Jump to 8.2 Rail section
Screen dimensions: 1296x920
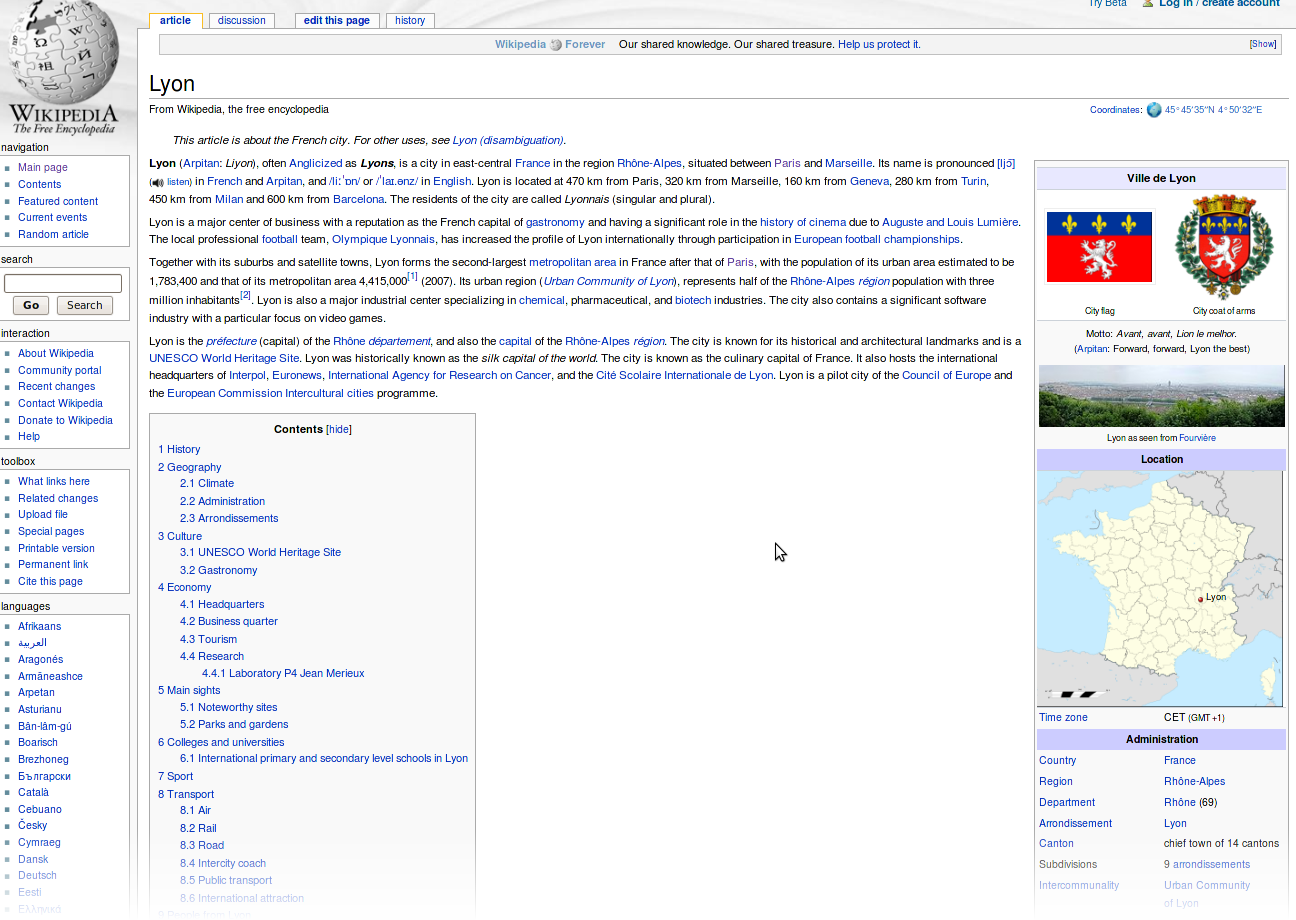coord(198,828)
